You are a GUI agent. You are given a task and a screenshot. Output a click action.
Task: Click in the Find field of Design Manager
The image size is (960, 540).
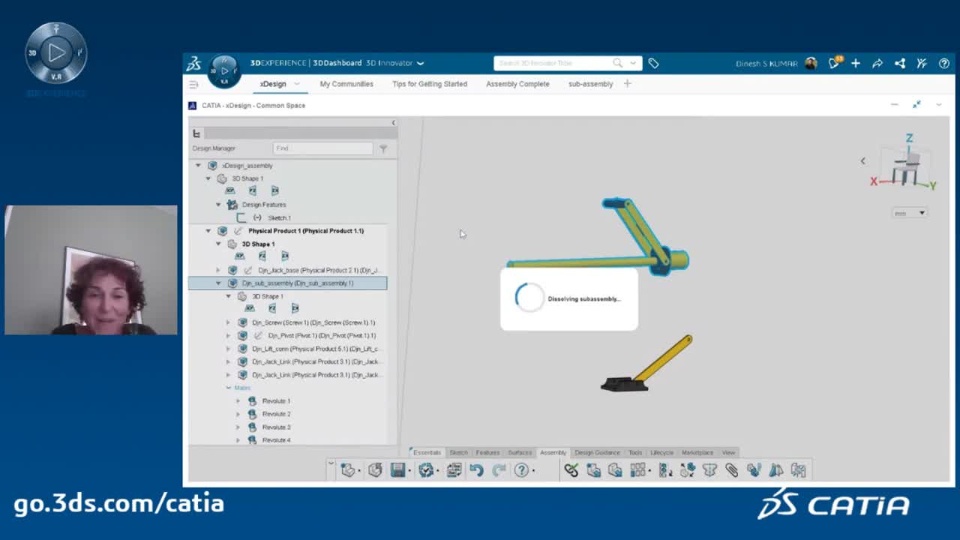323,148
